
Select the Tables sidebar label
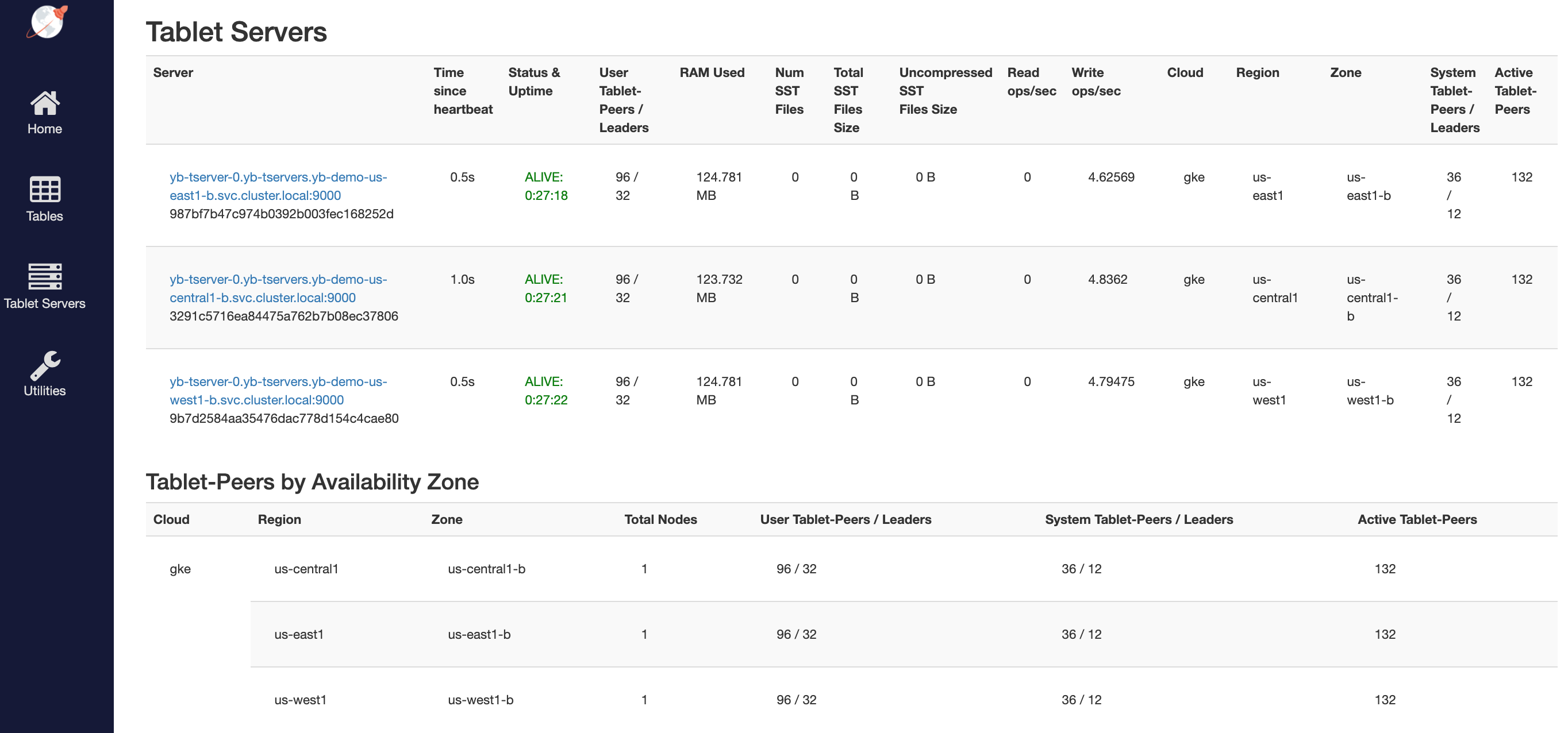pyautogui.click(x=44, y=216)
